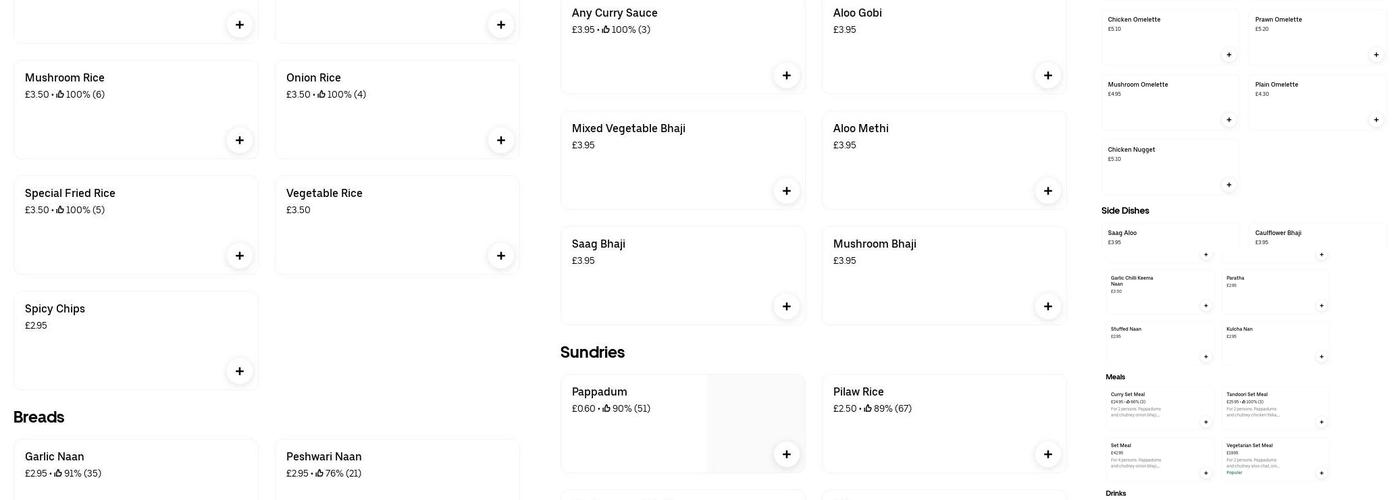
Task: Tap the plus on Mushroom Bhaji
Action: pyautogui.click(x=1048, y=306)
